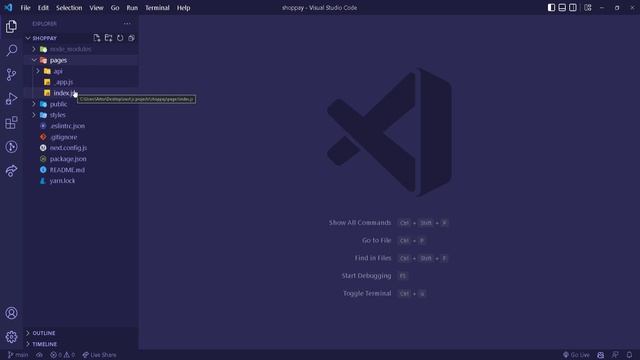Open the View menu
Viewport: 640px width, 360px height.
click(x=96, y=8)
